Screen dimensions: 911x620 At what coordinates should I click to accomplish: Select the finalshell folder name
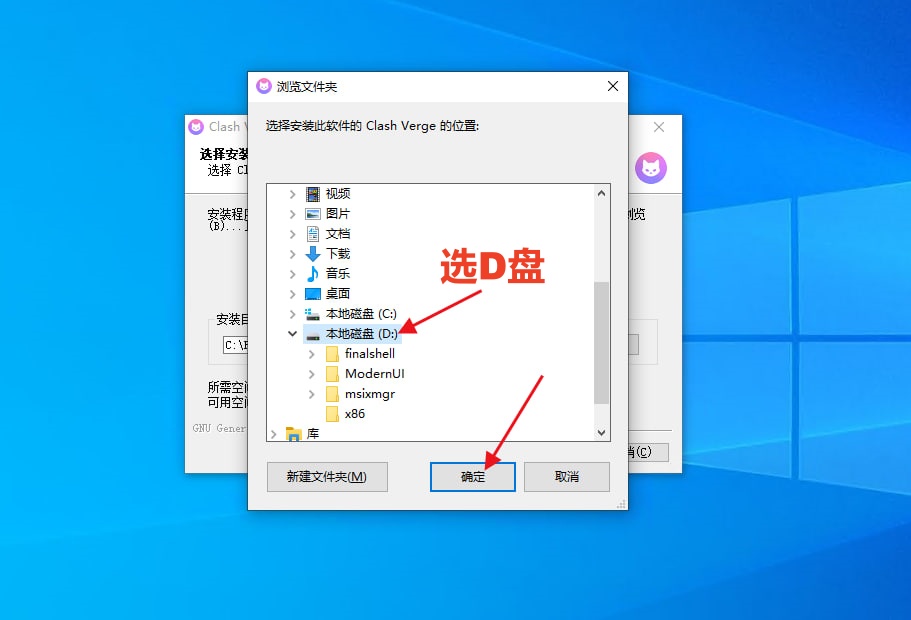pyautogui.click(x=370, y=353)
